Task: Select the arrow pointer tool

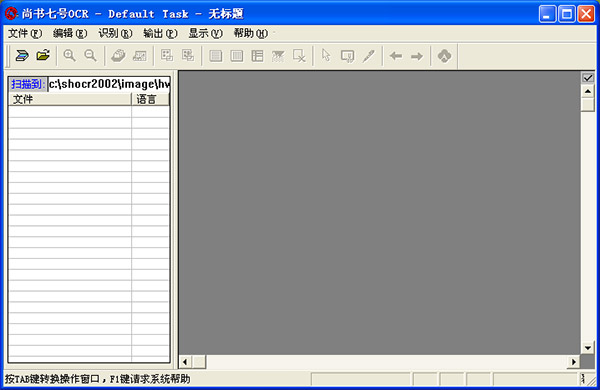Action: coord(326,56)
